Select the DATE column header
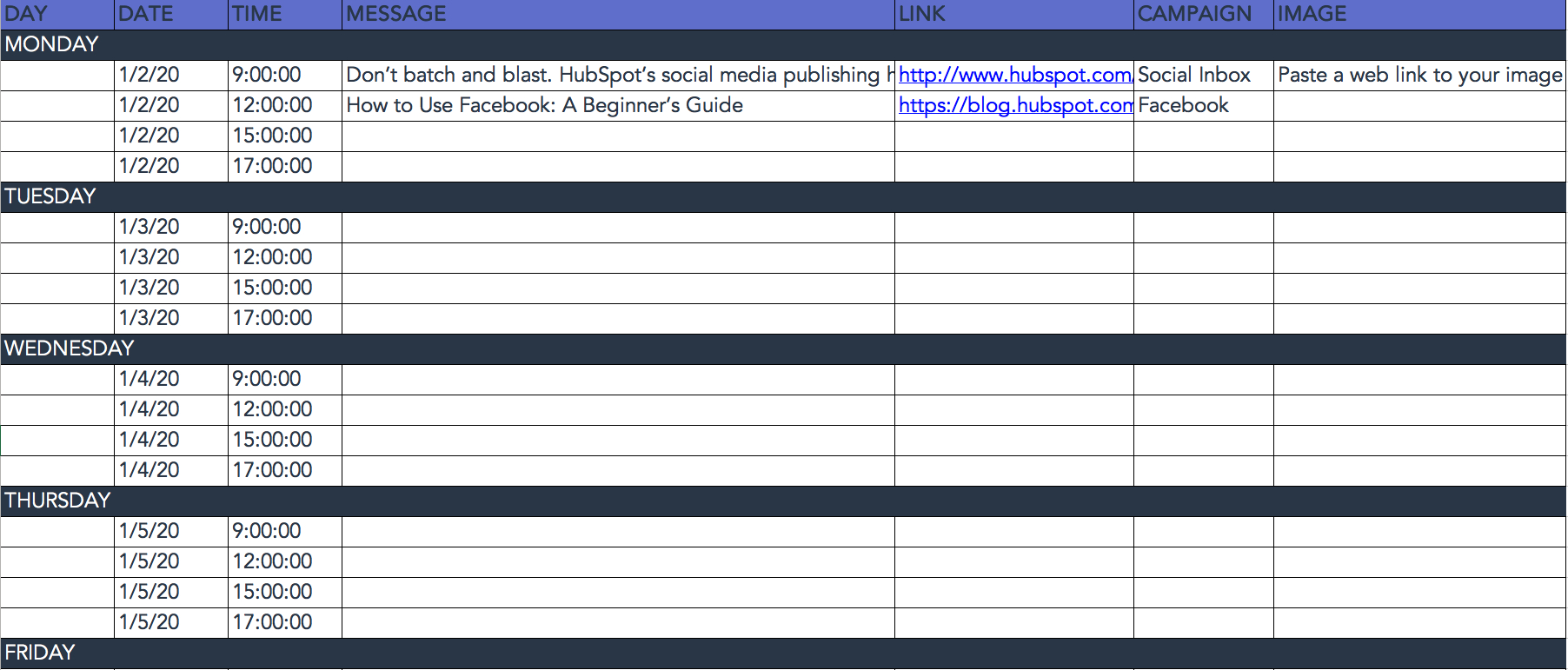The image size is (1568, 670). (171, 14)
